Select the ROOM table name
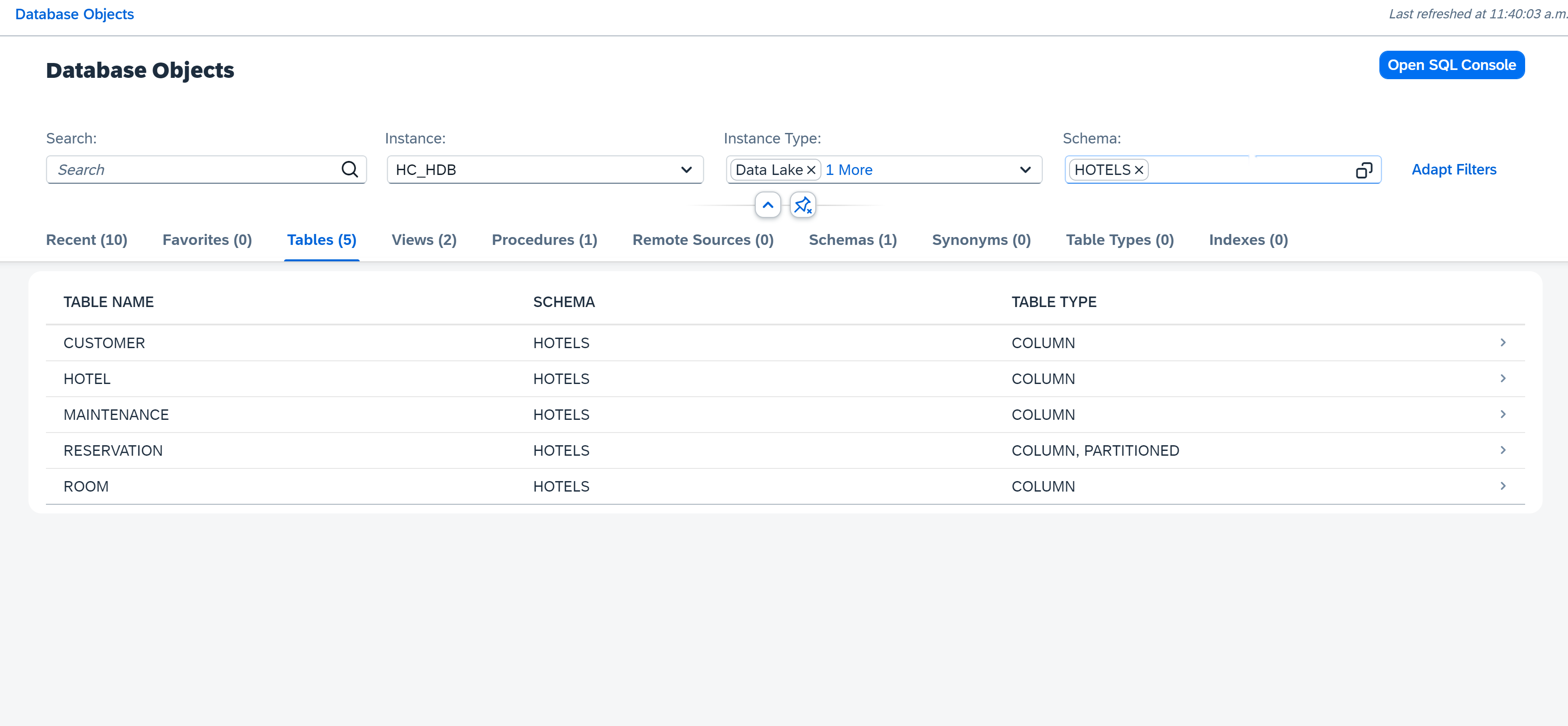1568x726 pixels. pos(86,487)
